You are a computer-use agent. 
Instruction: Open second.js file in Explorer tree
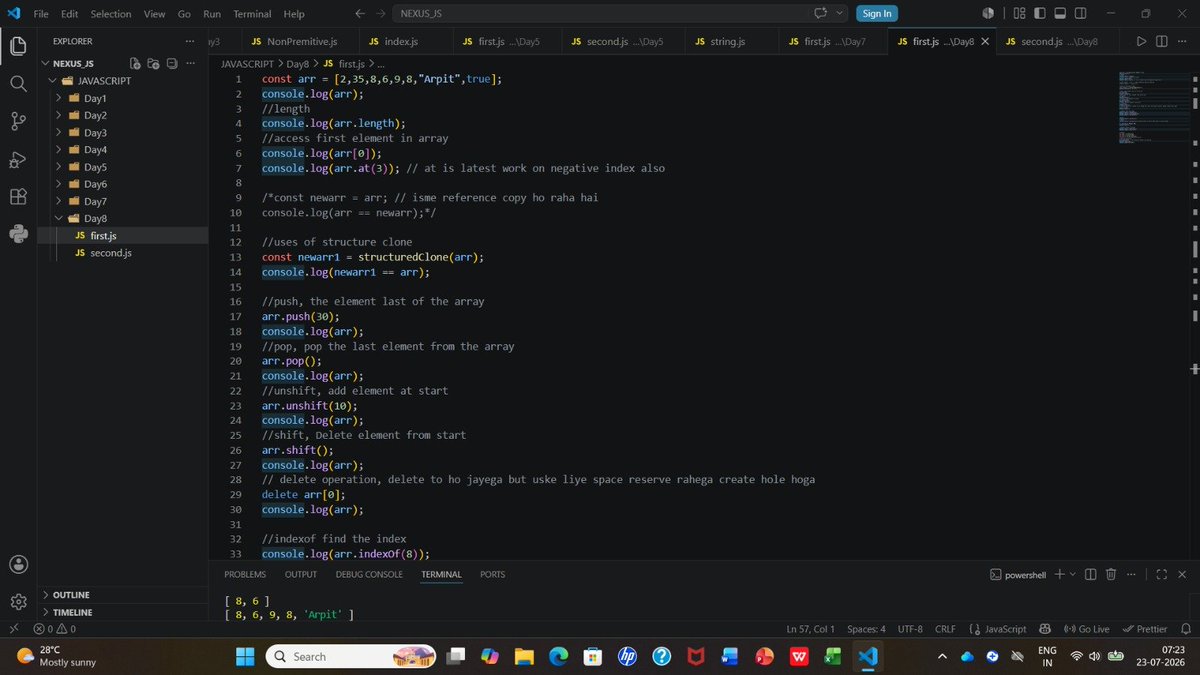tap(111, 253)
